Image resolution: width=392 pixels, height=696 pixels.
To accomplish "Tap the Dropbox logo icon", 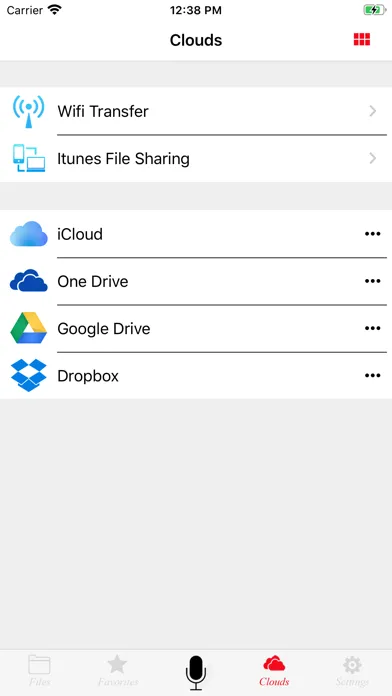I will [x=29, y=376].
